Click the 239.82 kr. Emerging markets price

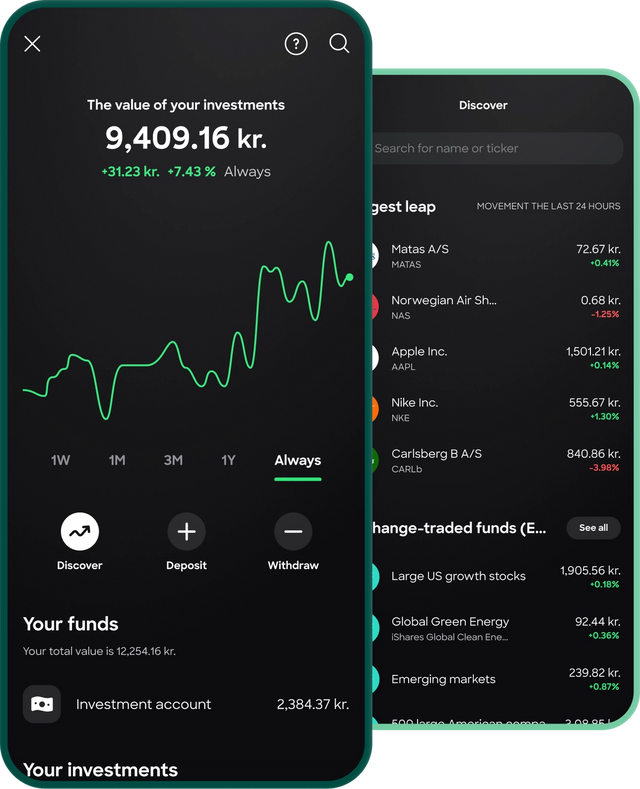tap(595, 673)
